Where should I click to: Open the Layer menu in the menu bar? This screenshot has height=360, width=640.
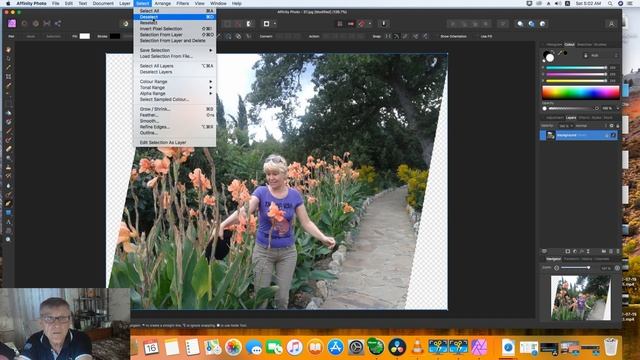pyautogui.click(x=124, y=3)
